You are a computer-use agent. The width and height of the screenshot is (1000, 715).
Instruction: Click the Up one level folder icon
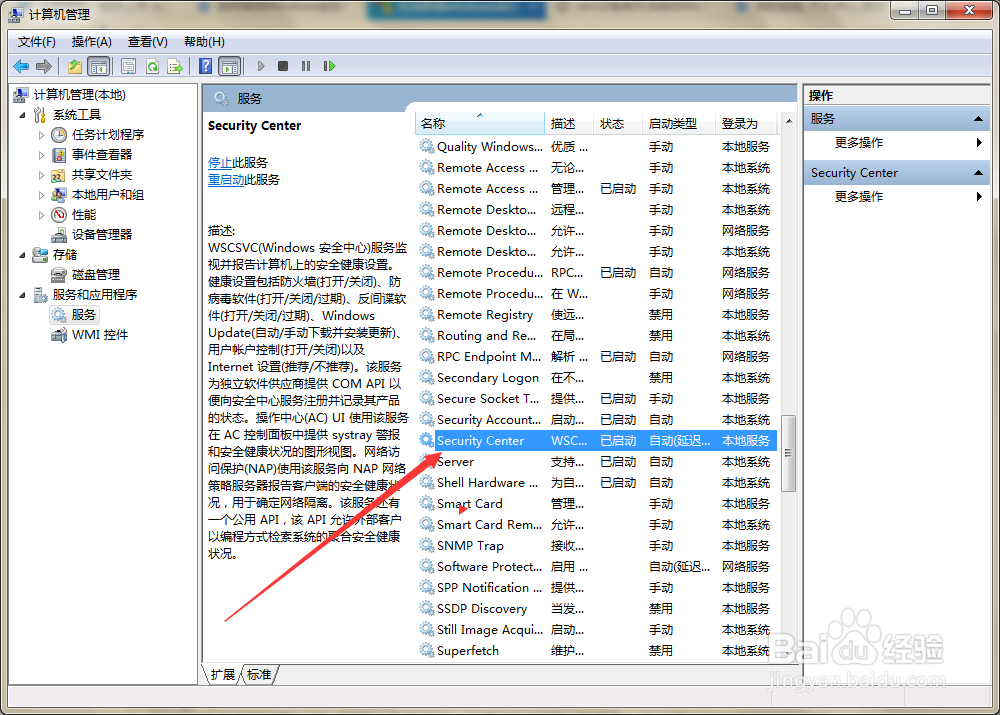pyautogui.click(x=75, y=66)
